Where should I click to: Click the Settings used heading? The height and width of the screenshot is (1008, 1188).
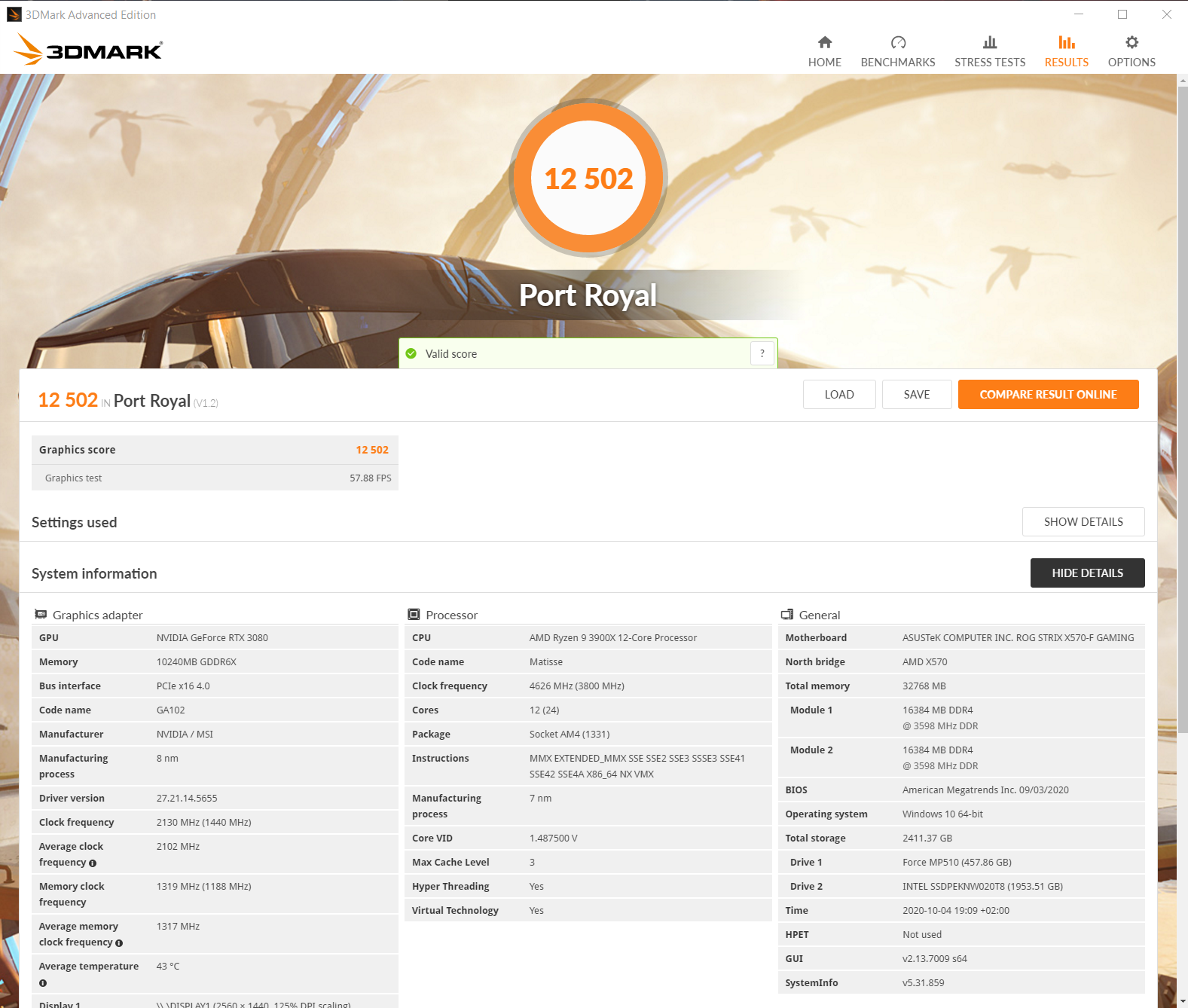click(x=75, y=522)
